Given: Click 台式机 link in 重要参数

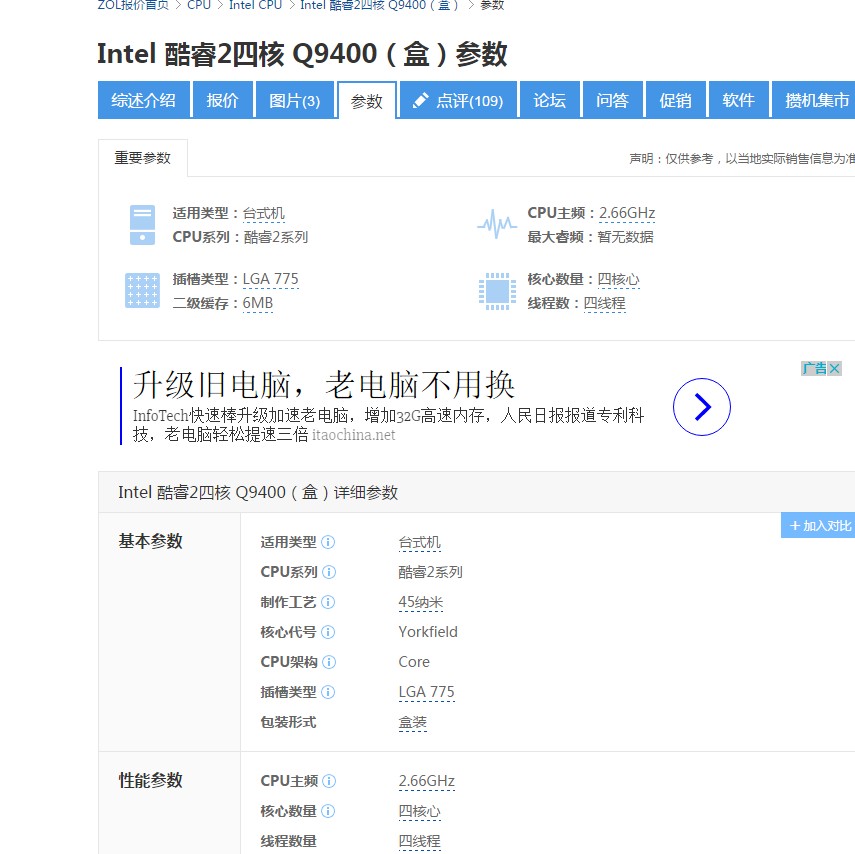Looking at the screenshot, I should [263, 213].
